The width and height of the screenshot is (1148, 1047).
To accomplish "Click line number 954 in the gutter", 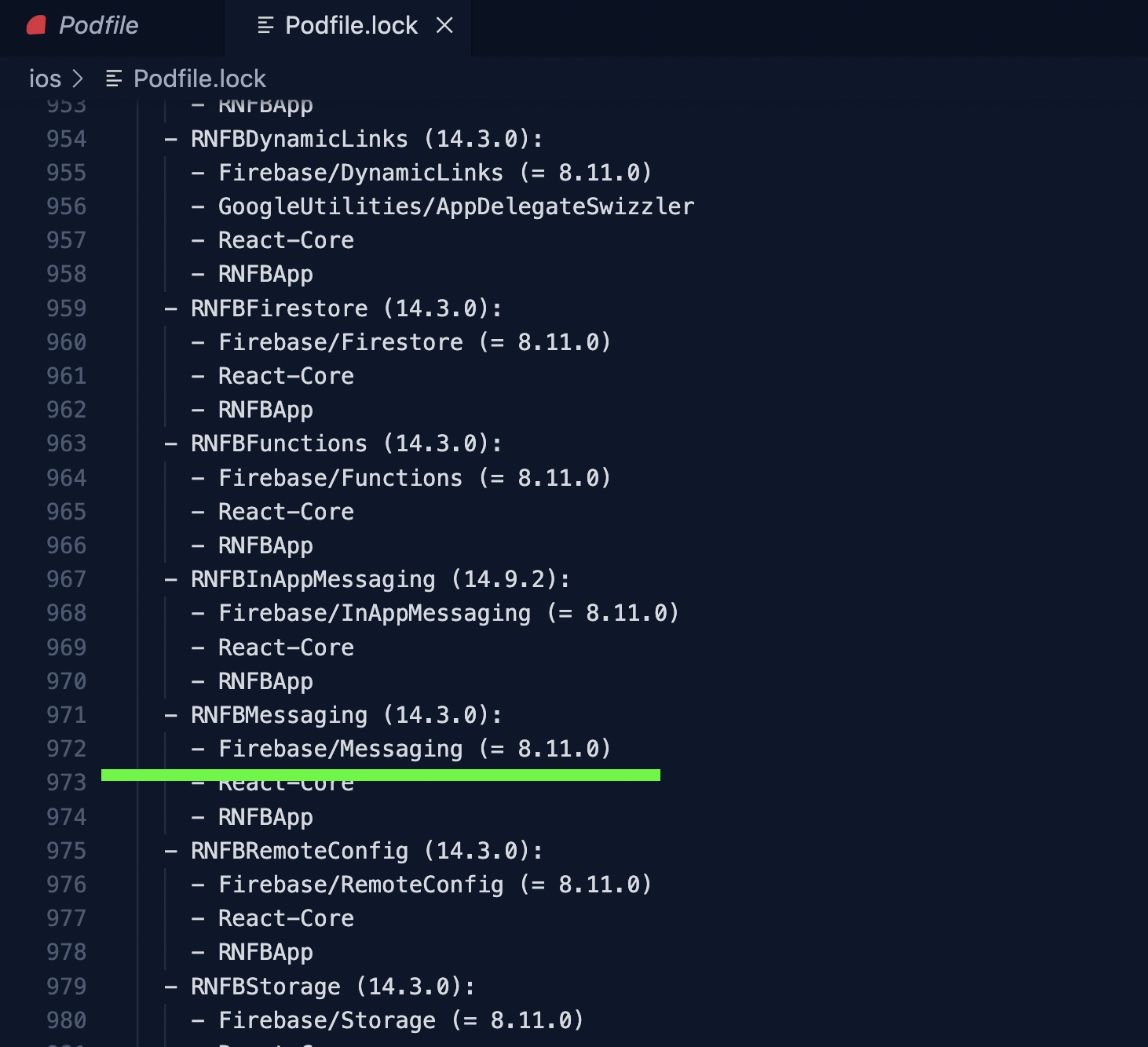I will point(66,139).
